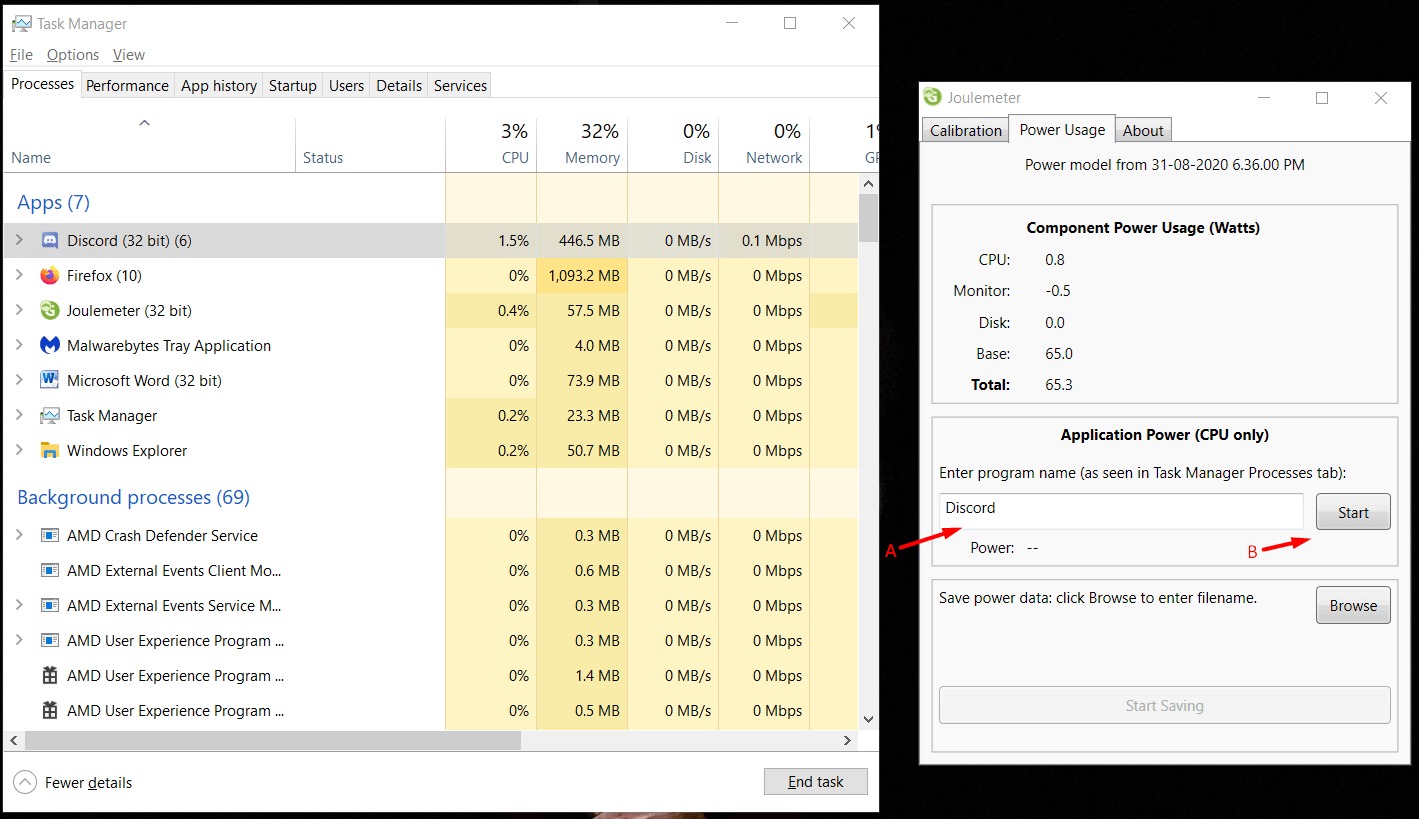Click the Task Manager title bar icon
This screenshot has width=1419, height=819.
[x=21, y=23]
